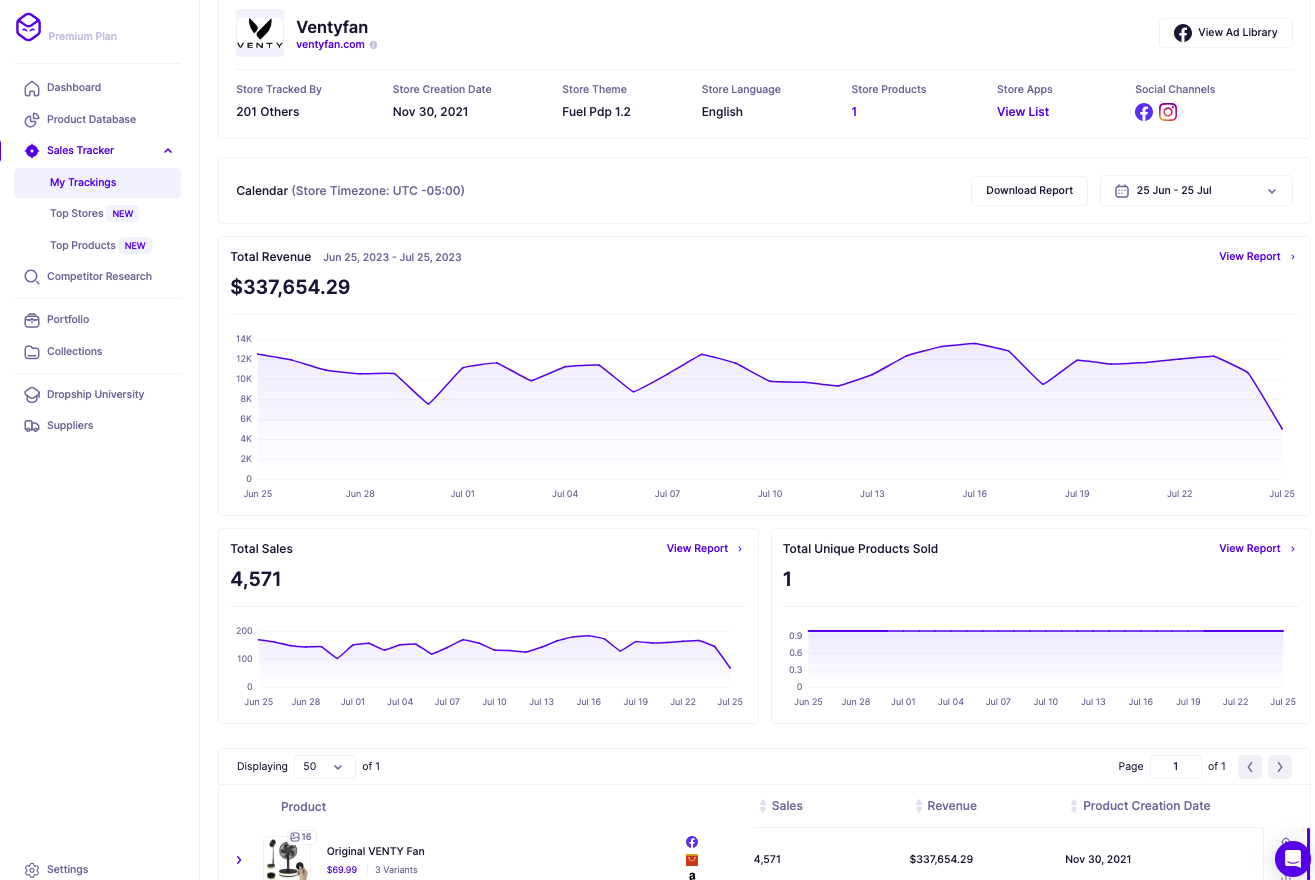Open the Dashboard from the sidebar

point(74,87)
